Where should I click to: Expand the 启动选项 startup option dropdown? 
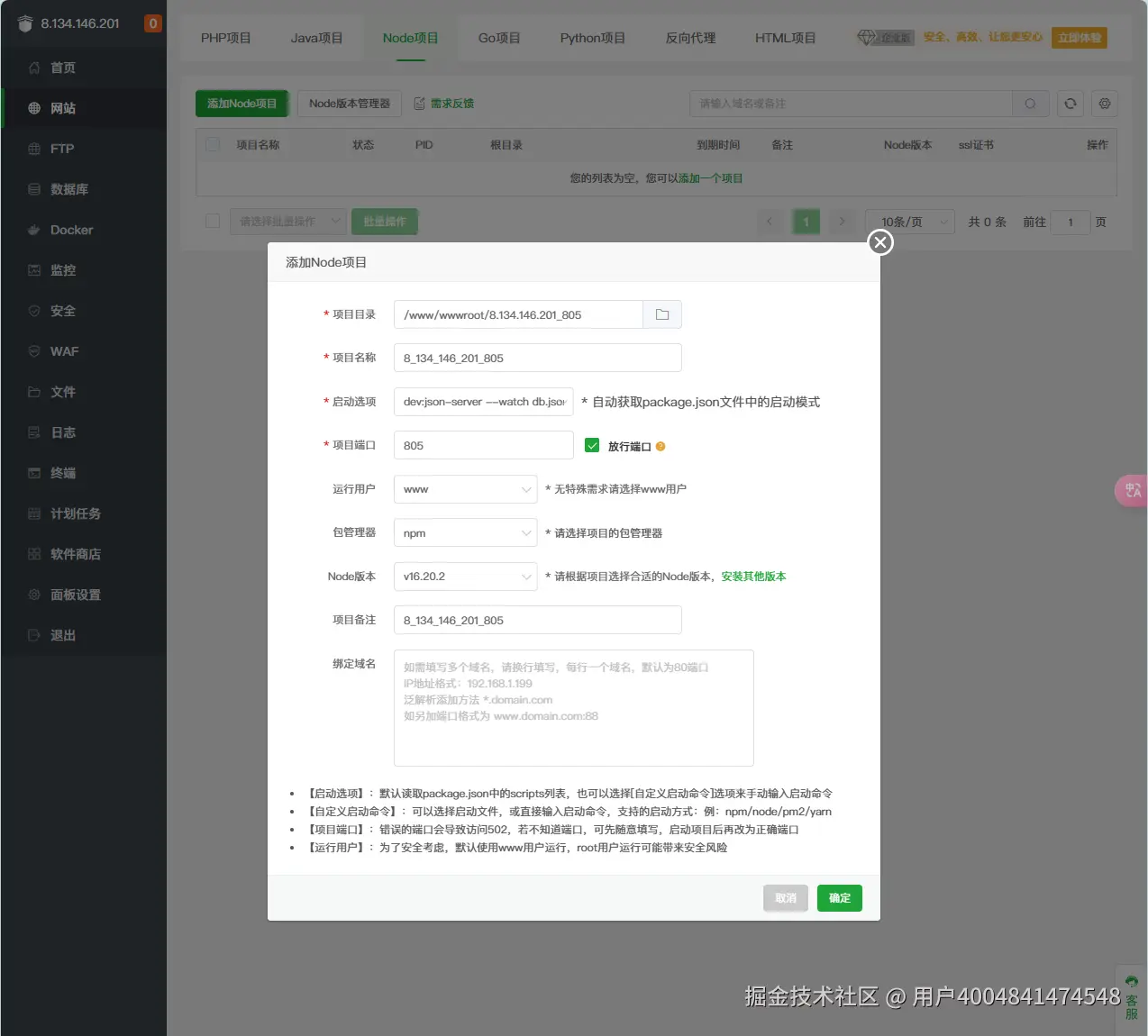click(x=484, y=402)
